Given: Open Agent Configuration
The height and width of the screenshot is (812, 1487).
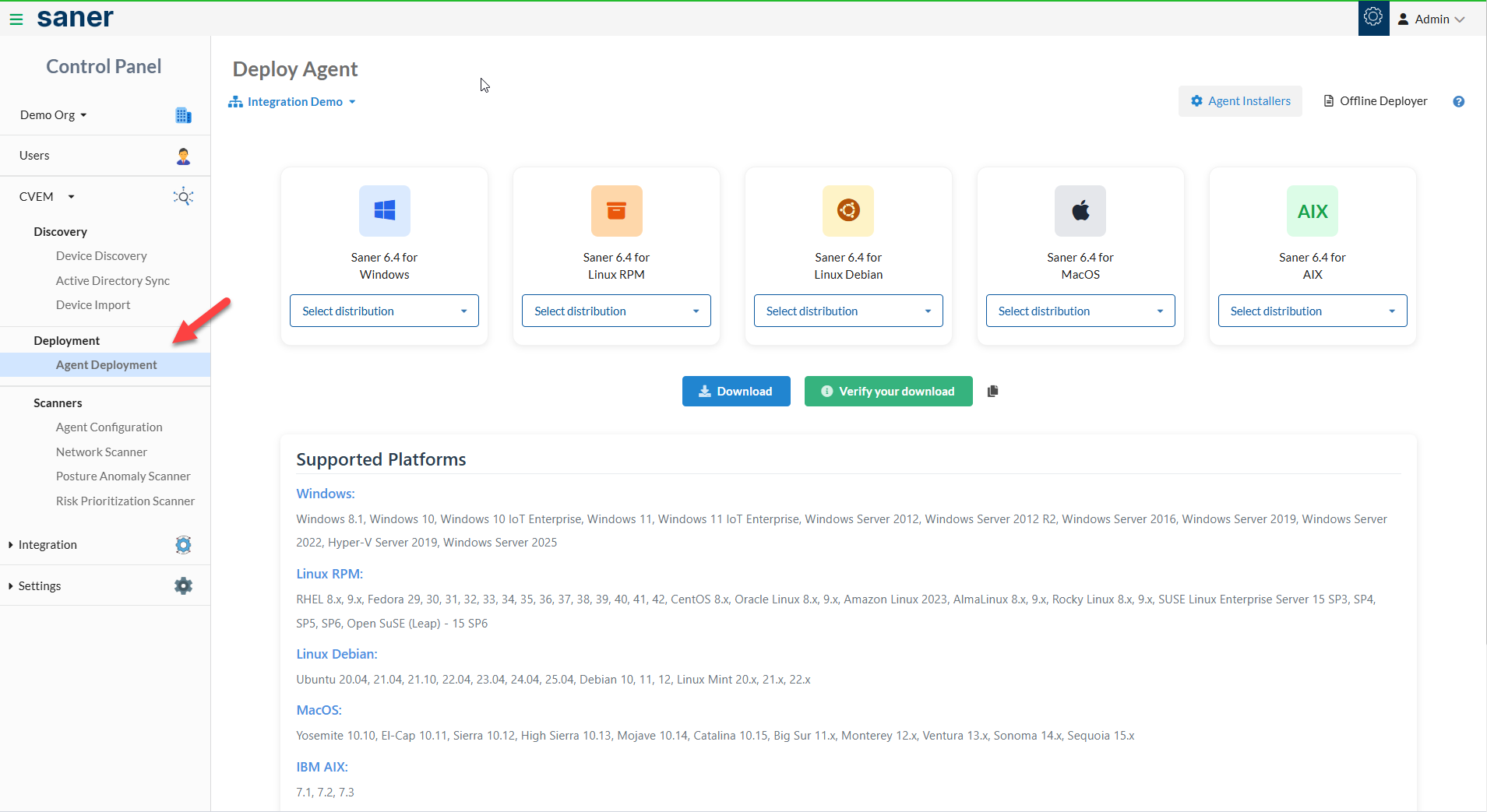Looking at the screenshot, I should (x=109, y=427).
